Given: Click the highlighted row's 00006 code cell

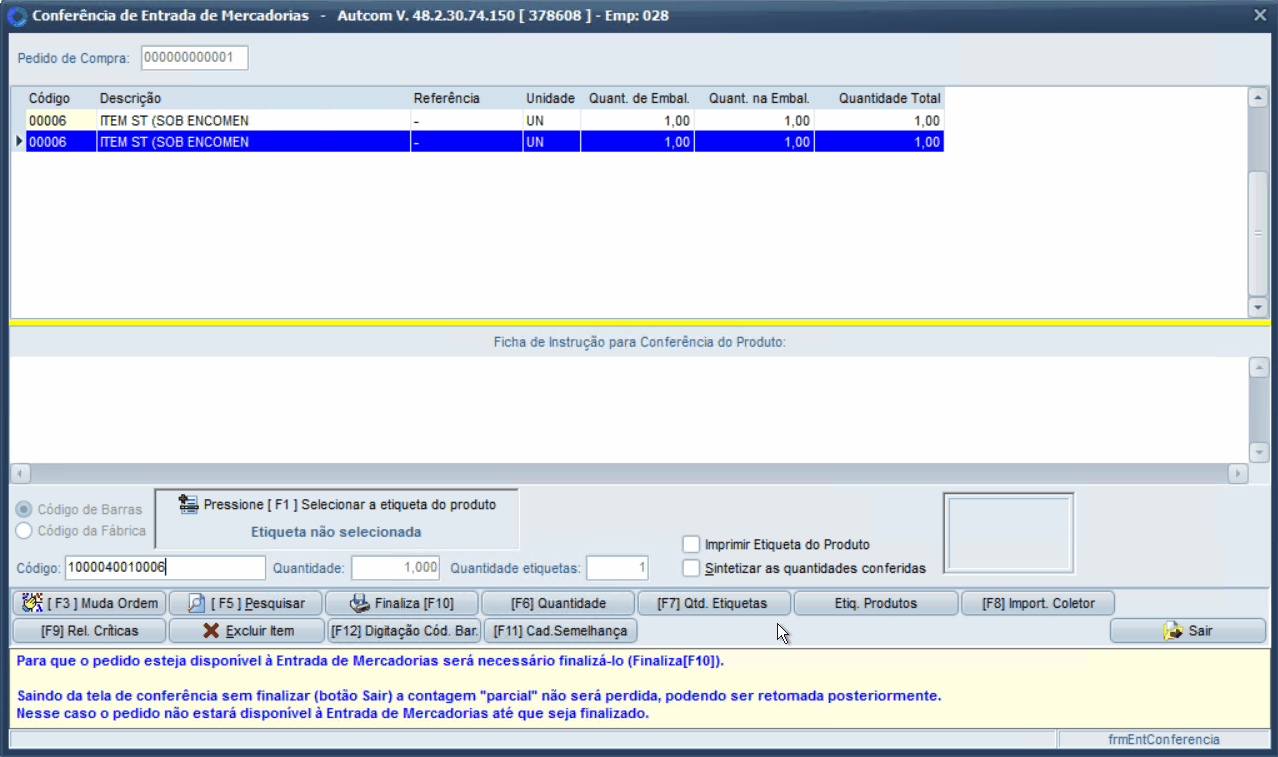Looking at the screenshot, I should [x=60, y=142].
